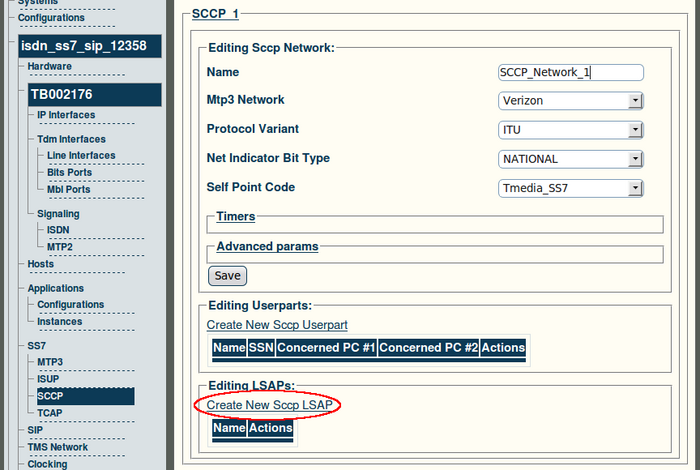This screenshot has width=700, height=470.
Task: Open Instances under Applications
Action: click(60, 322)
